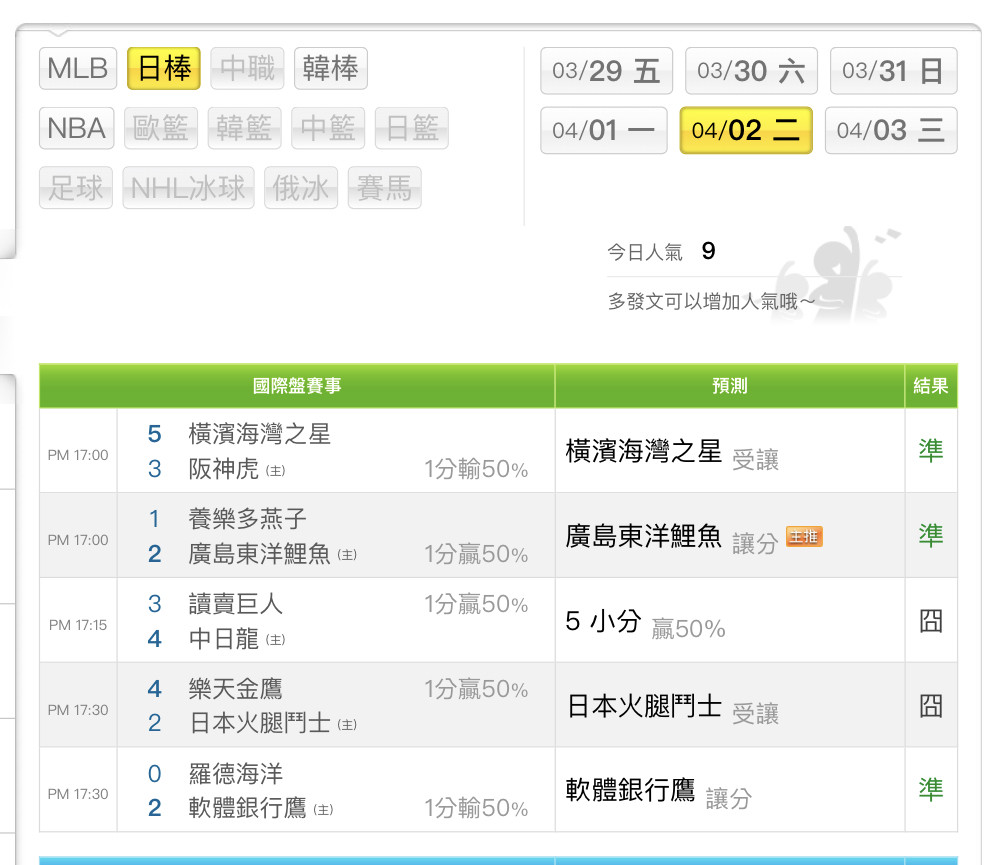Go to the 03/31 日 date

point(893,71)
